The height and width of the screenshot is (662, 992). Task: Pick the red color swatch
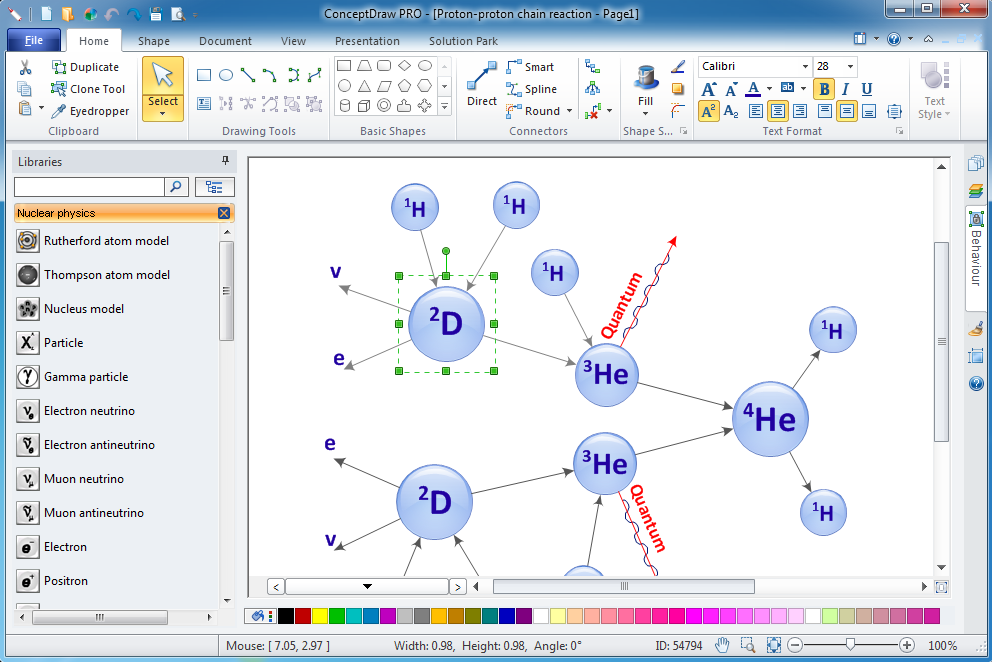coord(303,615)
